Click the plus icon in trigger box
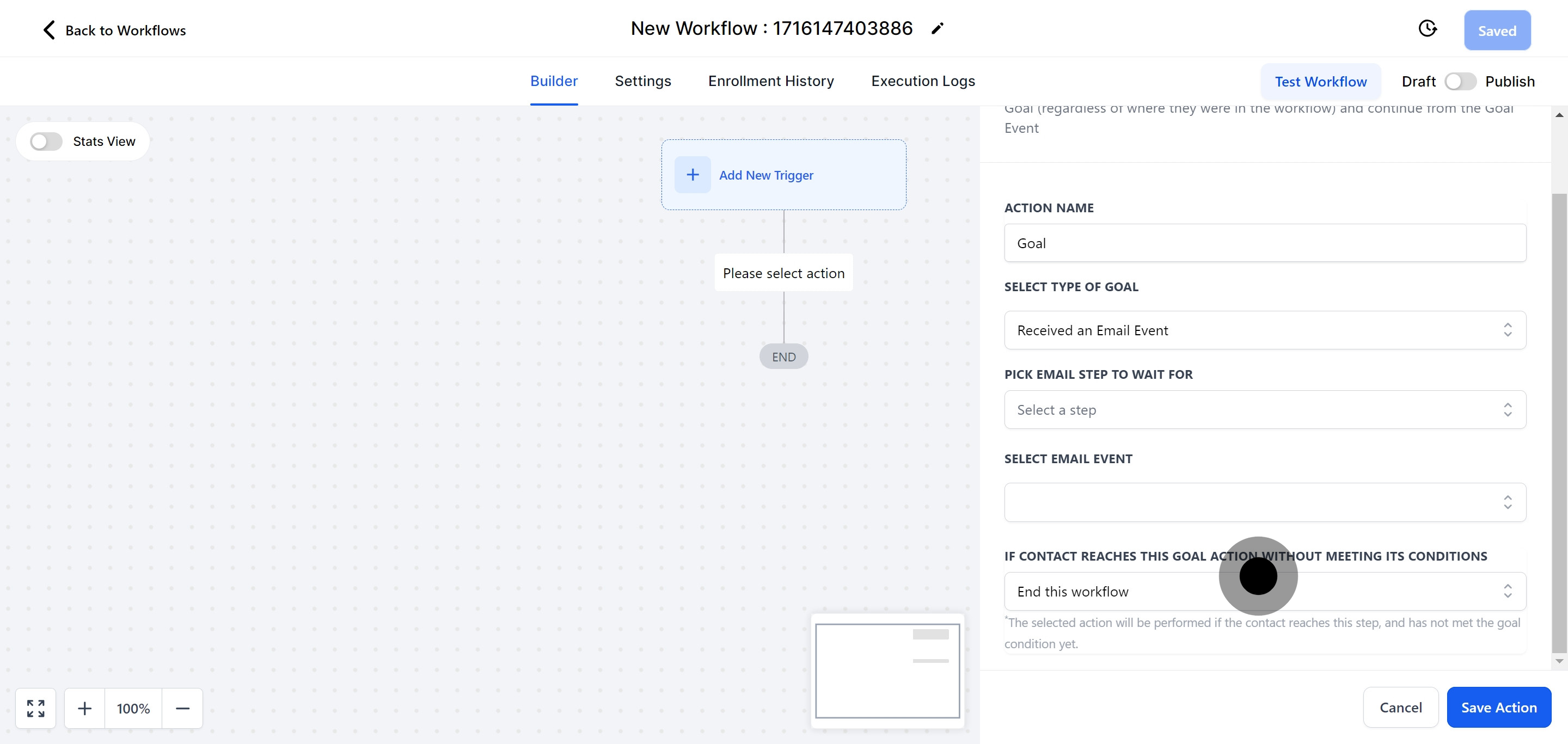Screen dimensions: 1568x744 tap(692, 175)
